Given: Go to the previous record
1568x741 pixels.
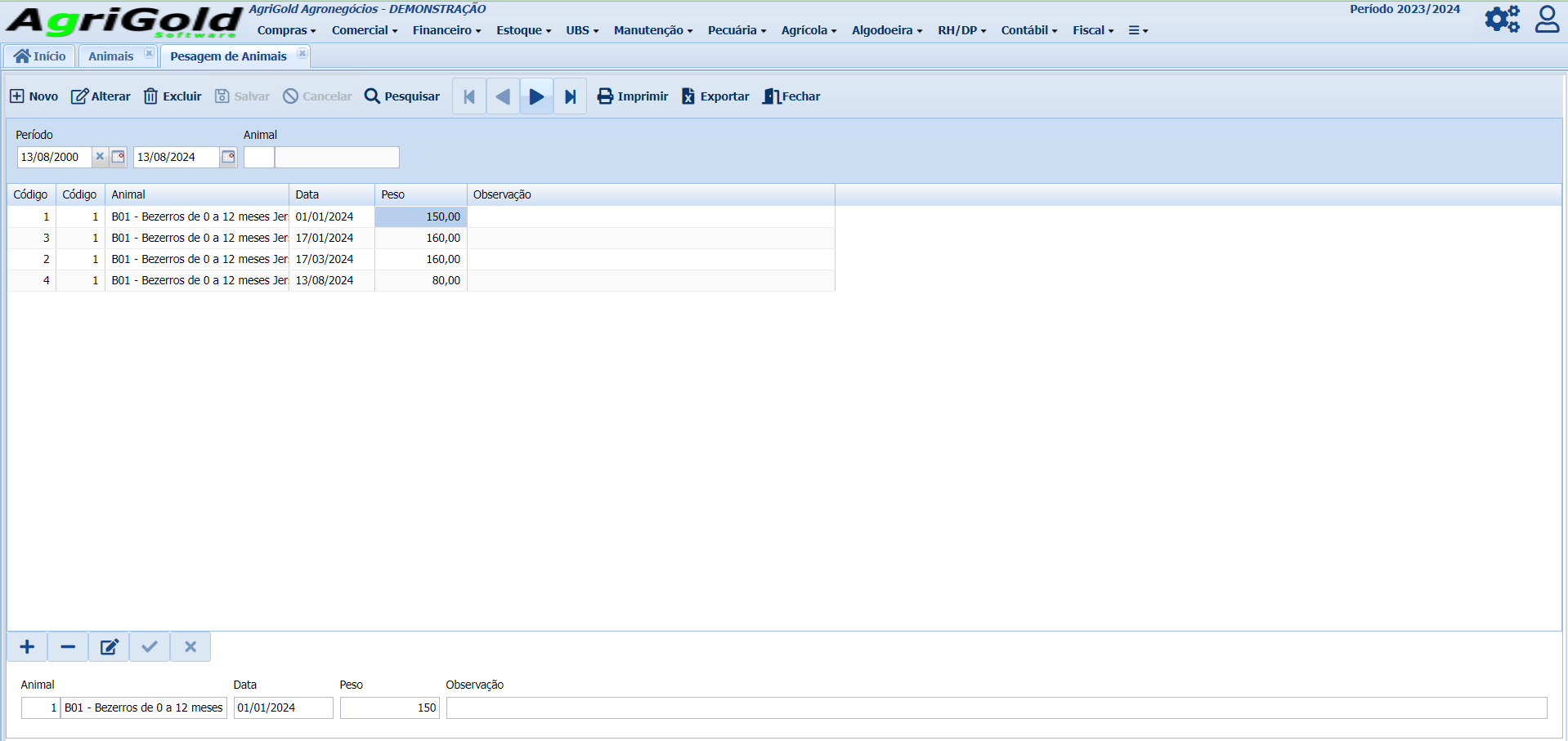Looking at the screenshot, I should tap(503, 96).
